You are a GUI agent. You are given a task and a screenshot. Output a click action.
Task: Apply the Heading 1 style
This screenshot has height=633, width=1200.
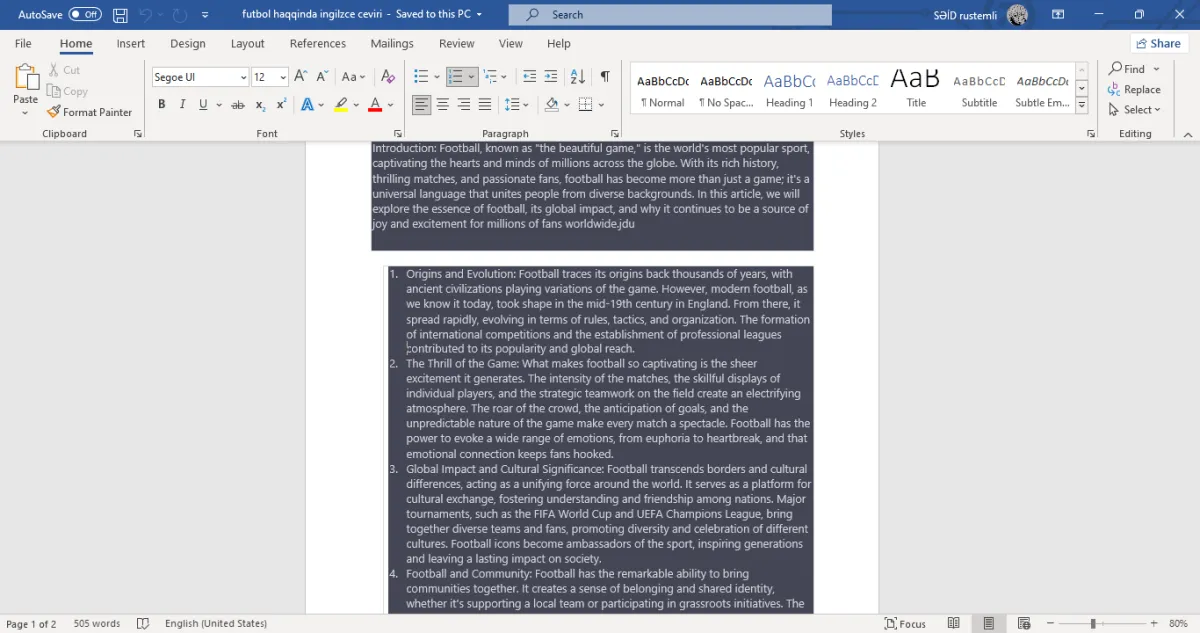pyautogui.click(x=789, y=90)
